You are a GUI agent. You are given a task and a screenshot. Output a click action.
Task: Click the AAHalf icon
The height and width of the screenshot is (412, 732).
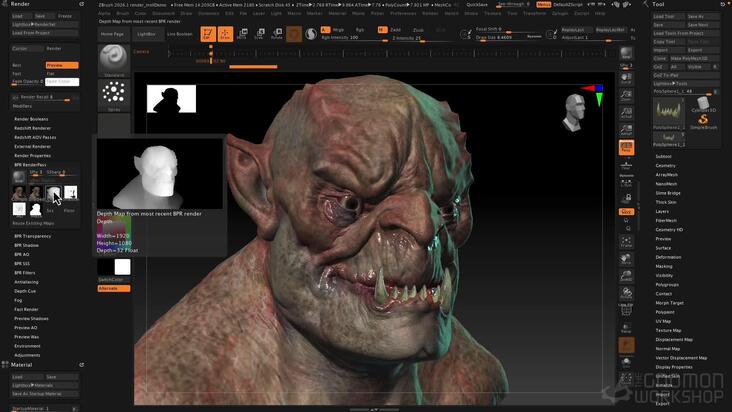[626, 130]
